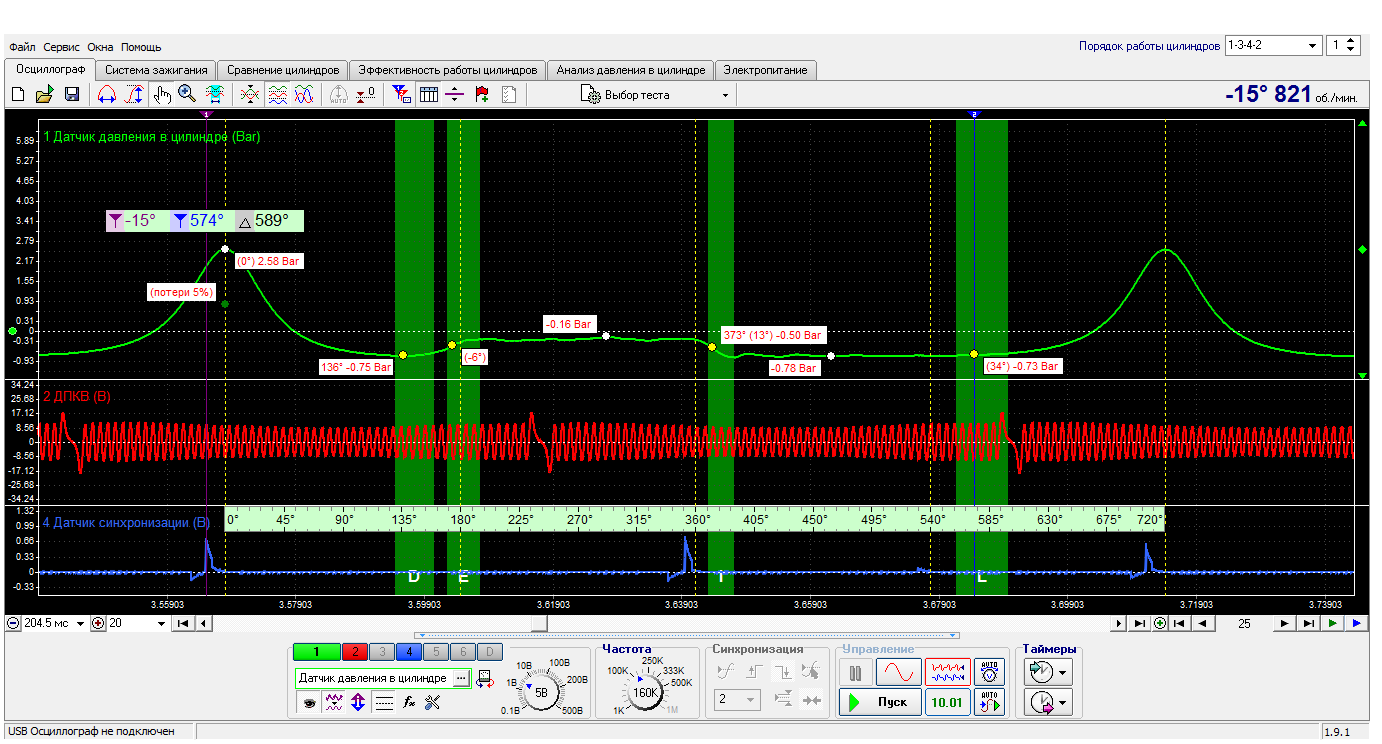The image size is (1382, 744).
Task: Click the red sine wave mode button
Action: [x=900, y=671]
